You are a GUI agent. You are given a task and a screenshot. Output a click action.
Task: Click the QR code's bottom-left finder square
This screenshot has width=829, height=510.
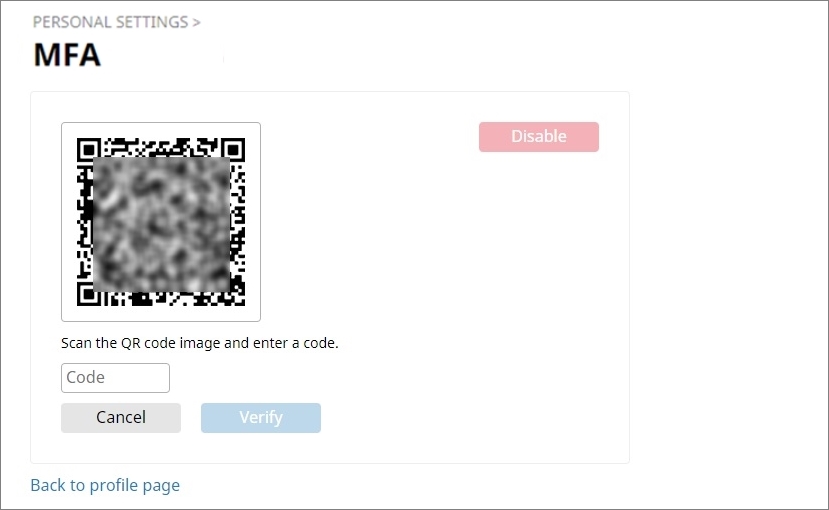coord(89,294)
